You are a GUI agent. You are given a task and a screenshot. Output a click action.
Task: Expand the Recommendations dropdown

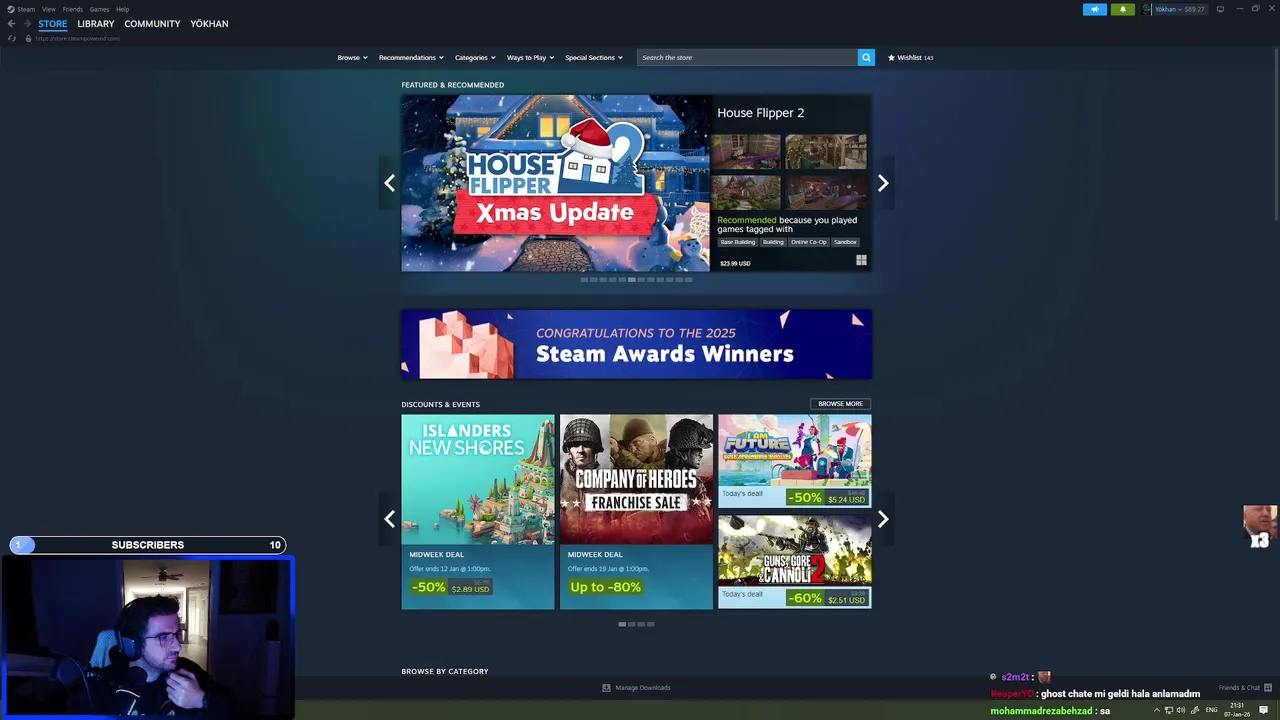[x=411, y=57]
